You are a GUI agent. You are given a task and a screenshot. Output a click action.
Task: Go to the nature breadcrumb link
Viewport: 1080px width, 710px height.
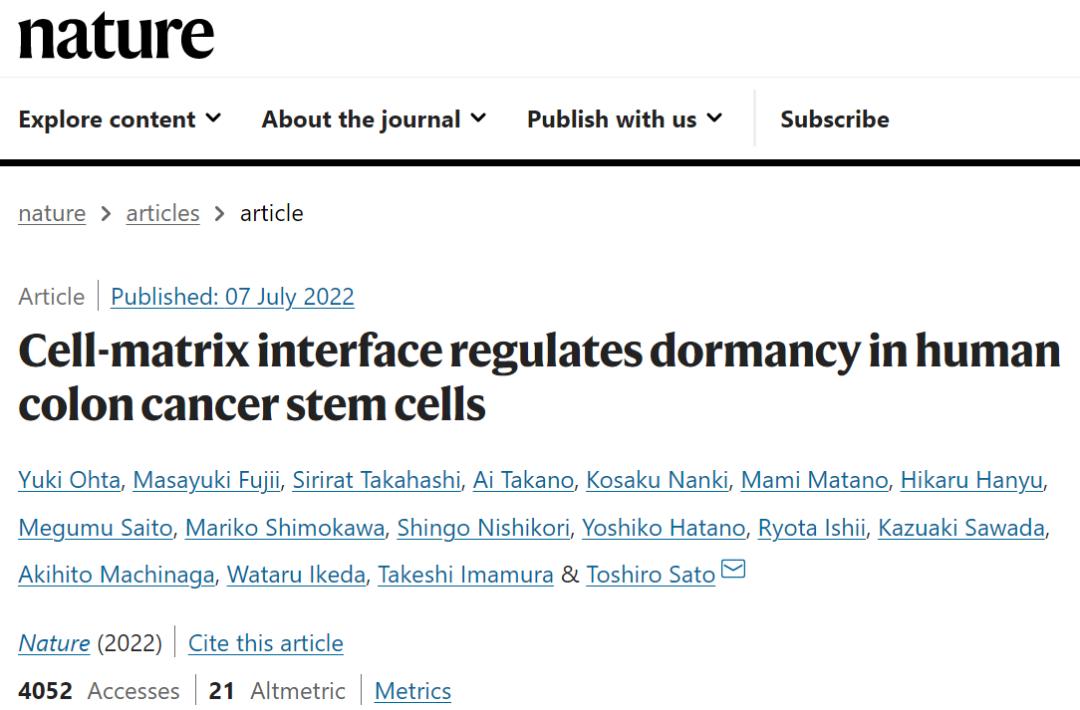[51, 213]
